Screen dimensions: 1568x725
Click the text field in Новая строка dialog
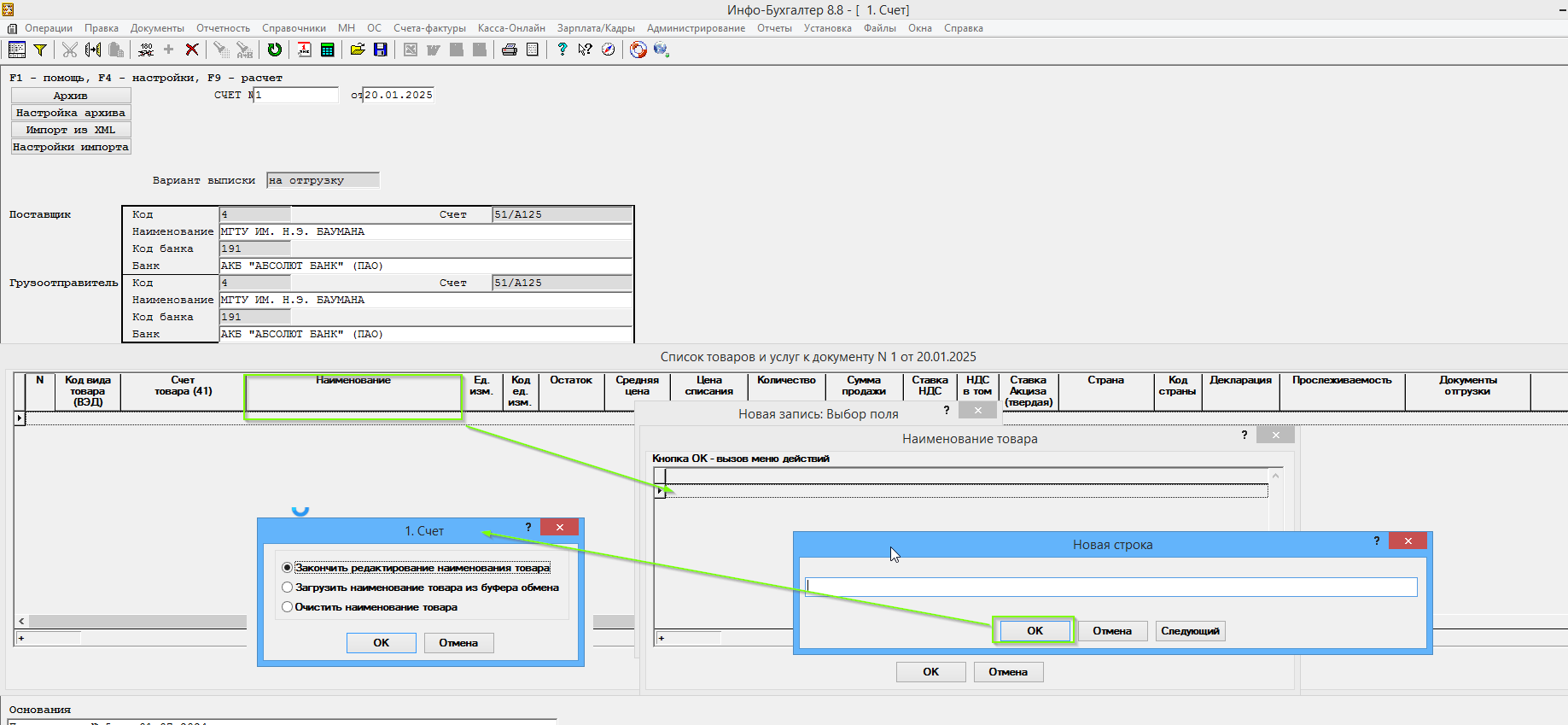(1111, 587)
